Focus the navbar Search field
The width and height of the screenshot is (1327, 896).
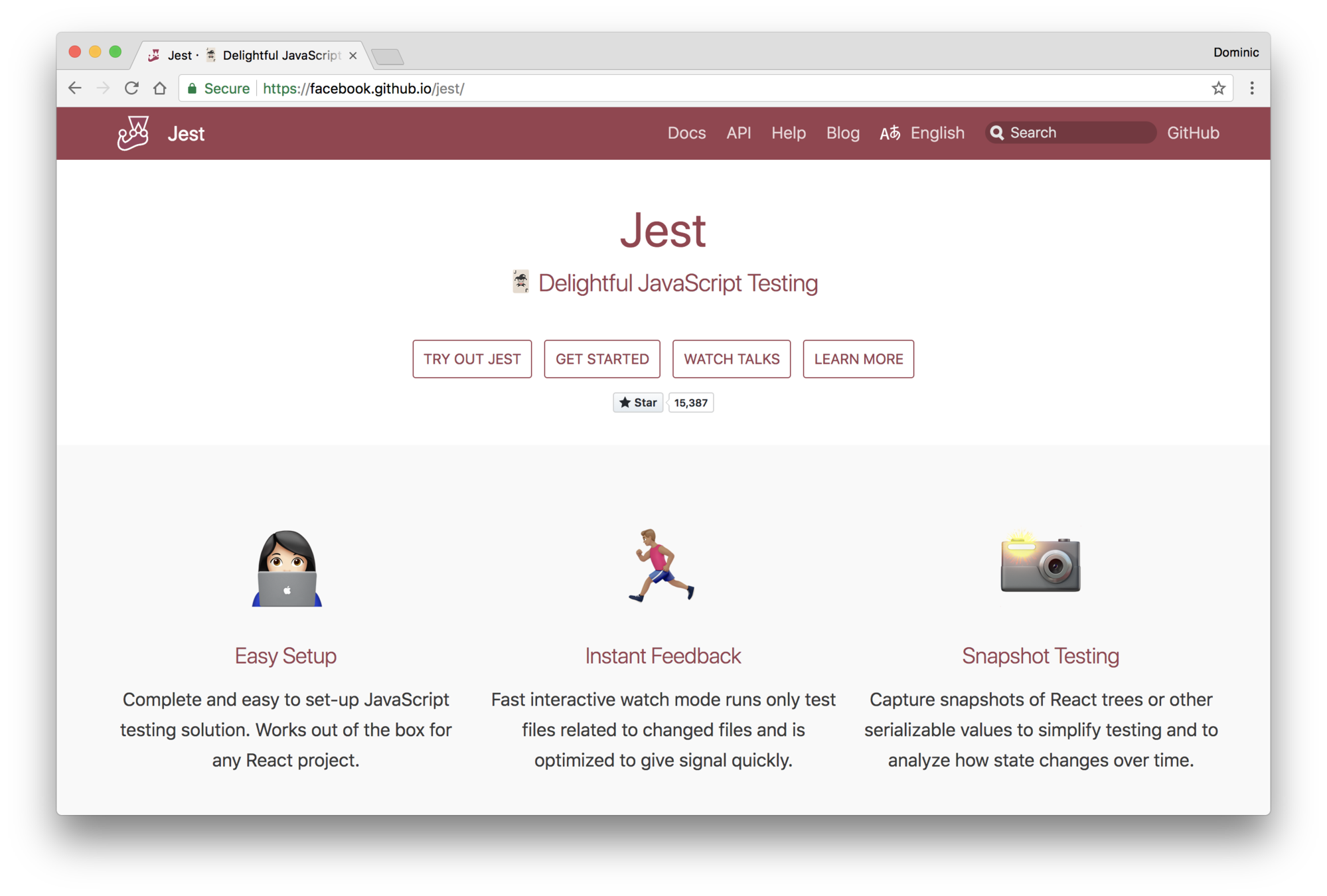[1075, 133]
